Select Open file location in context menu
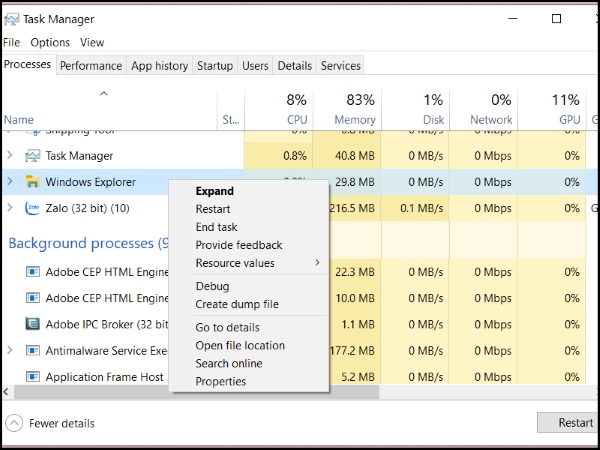Image resolution: width=600 pixels, height=450 pixels. 240,345
